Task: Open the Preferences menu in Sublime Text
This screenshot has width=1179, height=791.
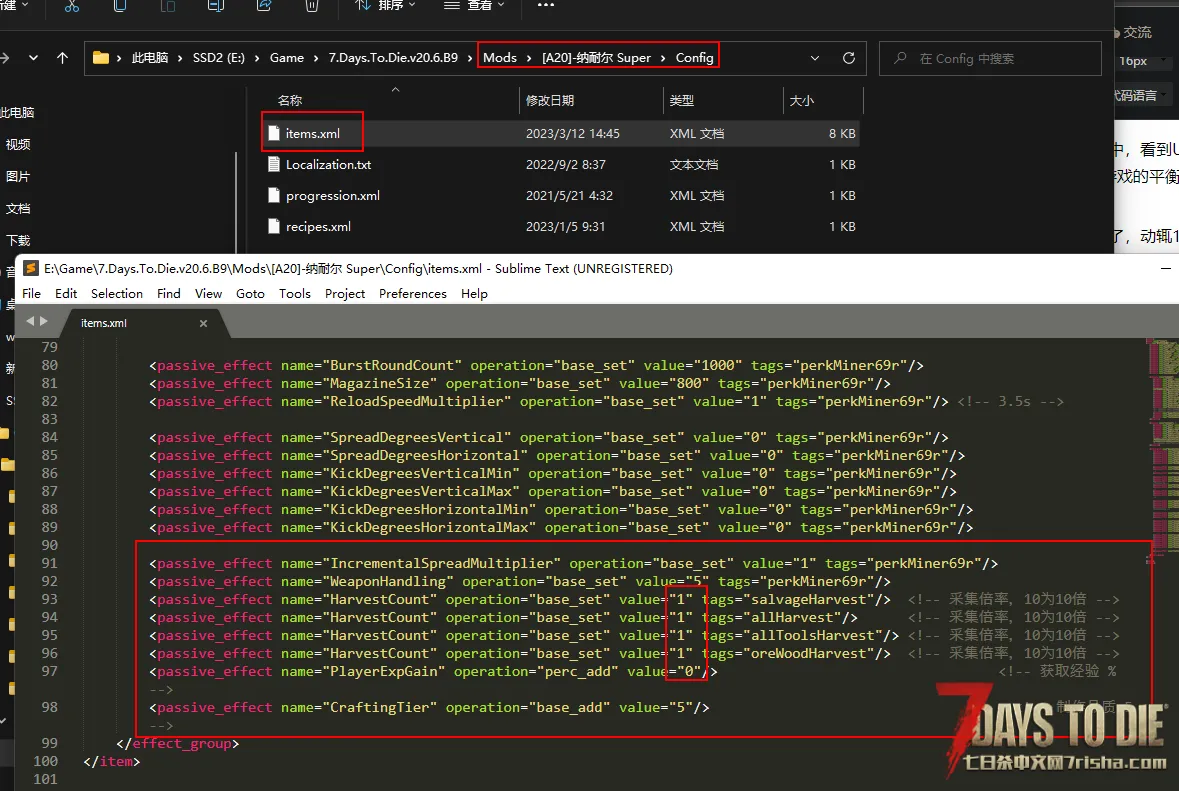Action: [x=413, y=293]
